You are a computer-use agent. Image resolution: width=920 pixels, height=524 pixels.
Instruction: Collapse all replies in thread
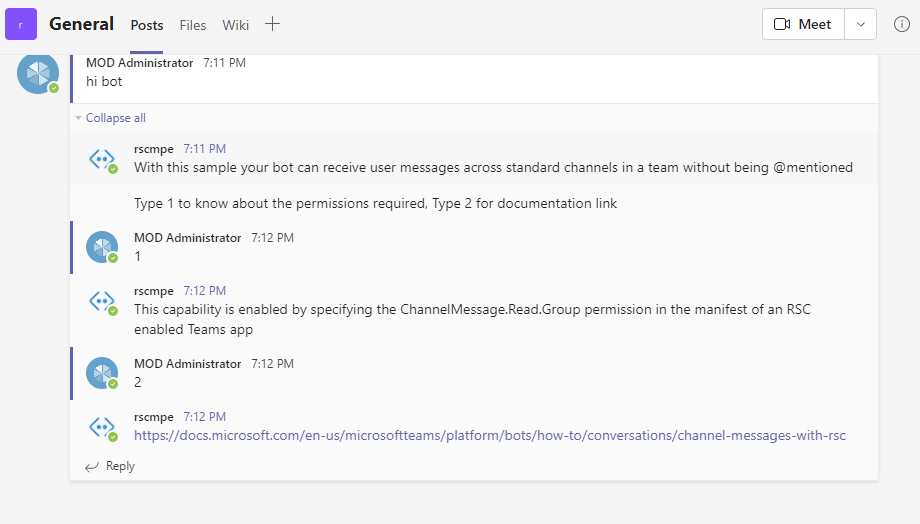point(116,118)
